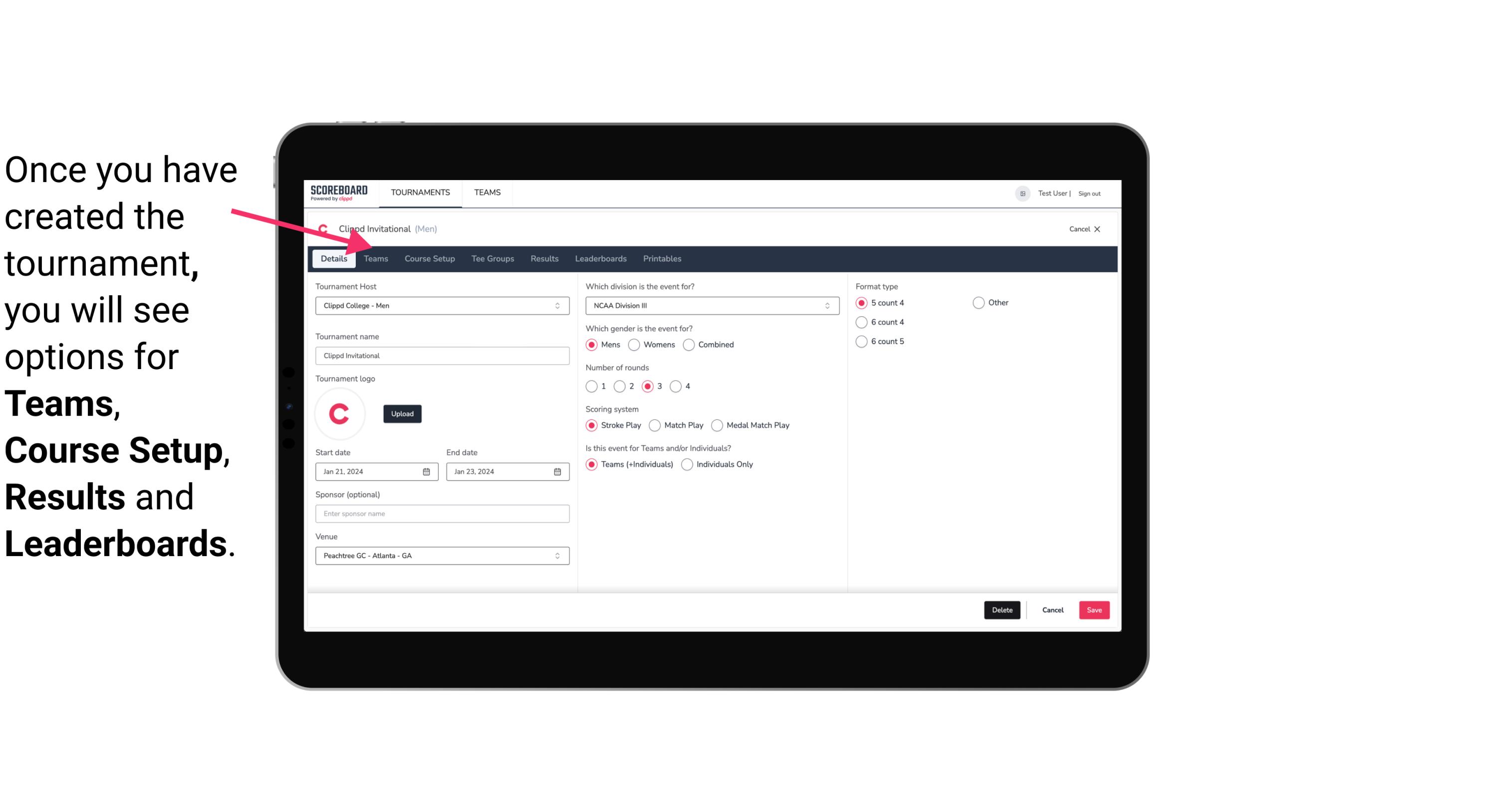The width and height of the screenshot is (1510, 812).
Task: Click the Delete button
Action: [1000, 610]
